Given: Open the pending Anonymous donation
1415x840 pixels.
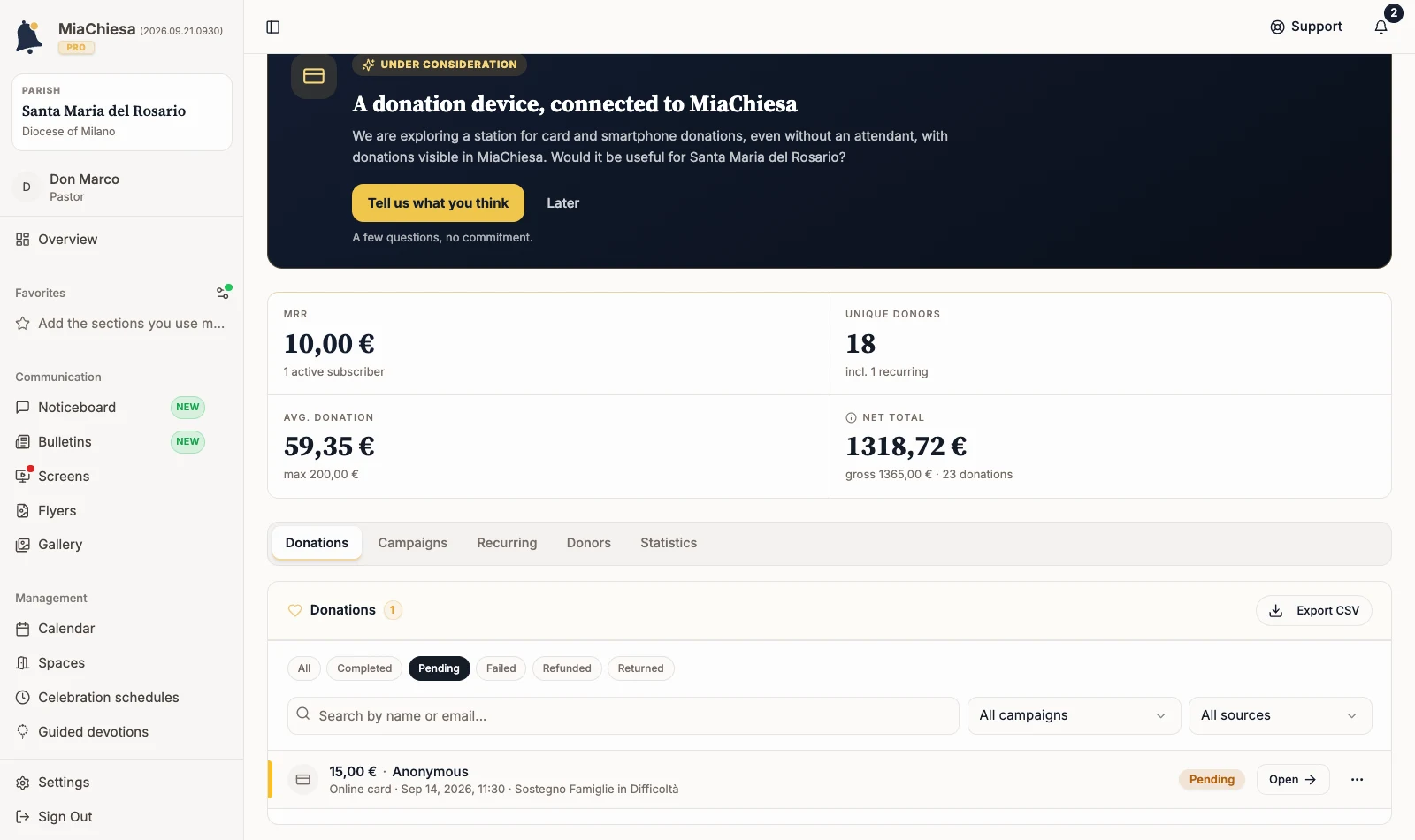Looking at the screenshot, I should point(1293,780).
